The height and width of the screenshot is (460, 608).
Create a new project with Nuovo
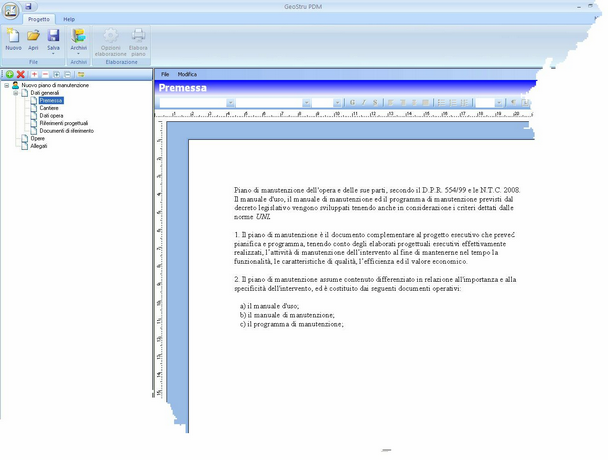click(x=13, y=40)
